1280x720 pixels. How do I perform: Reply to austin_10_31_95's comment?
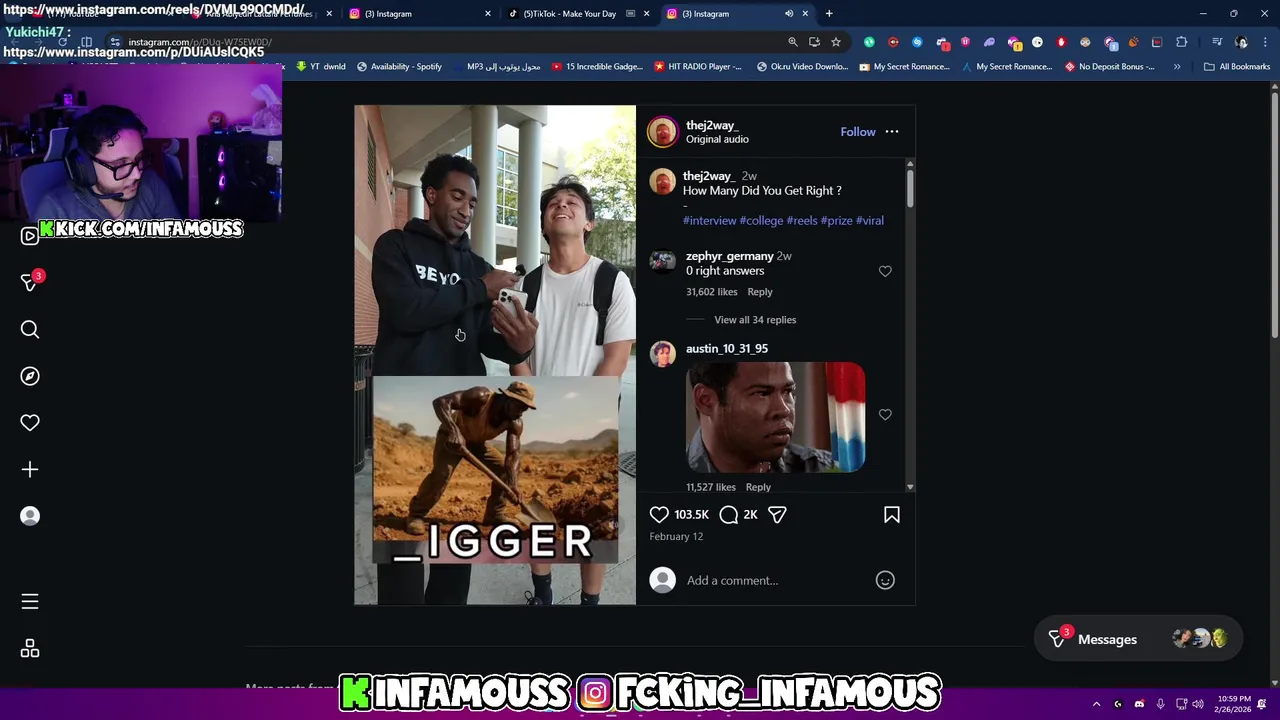758,487
